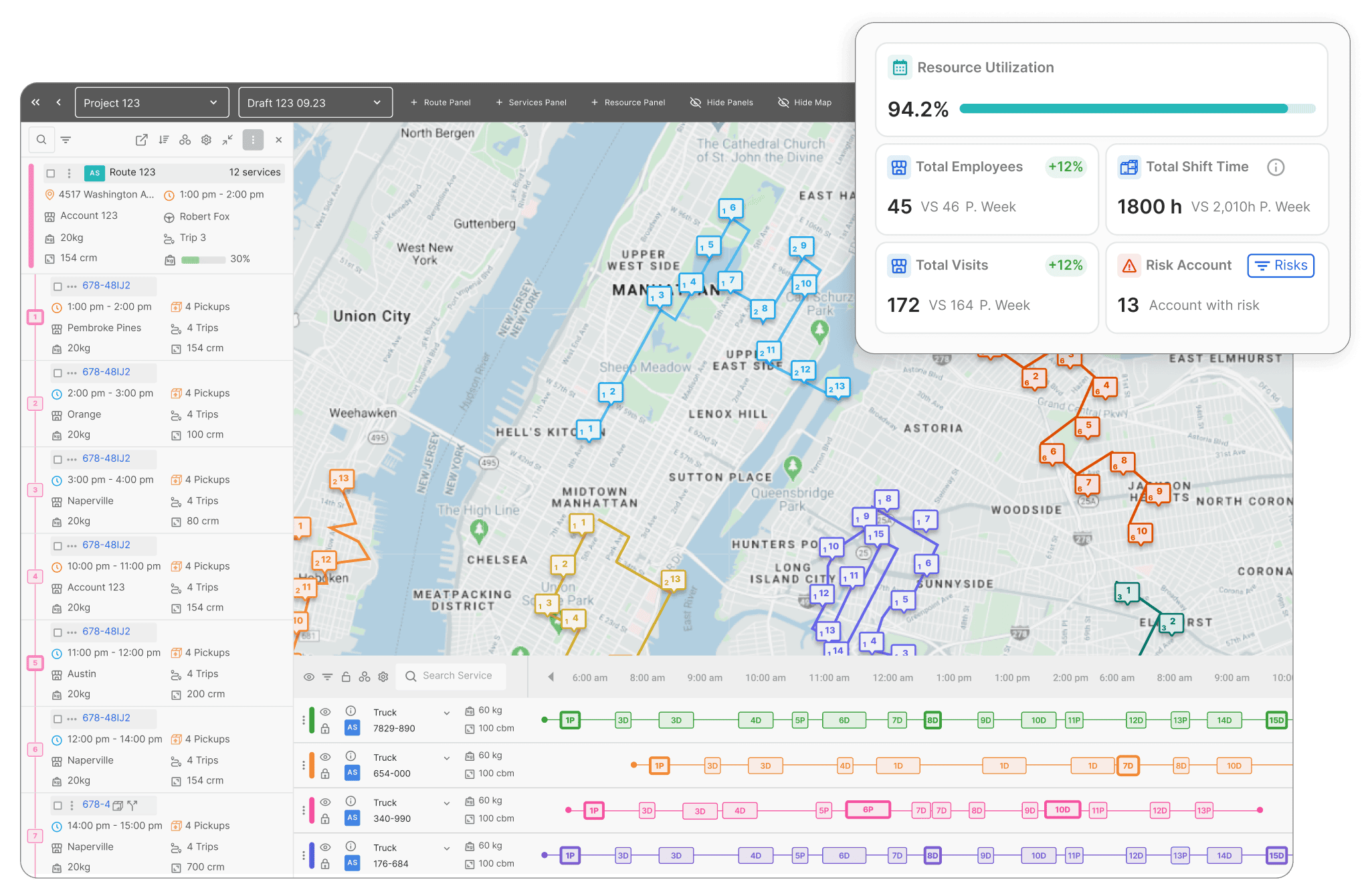1372x892 pixels.
Task: Add a Resource Panel
Action: 628,102
